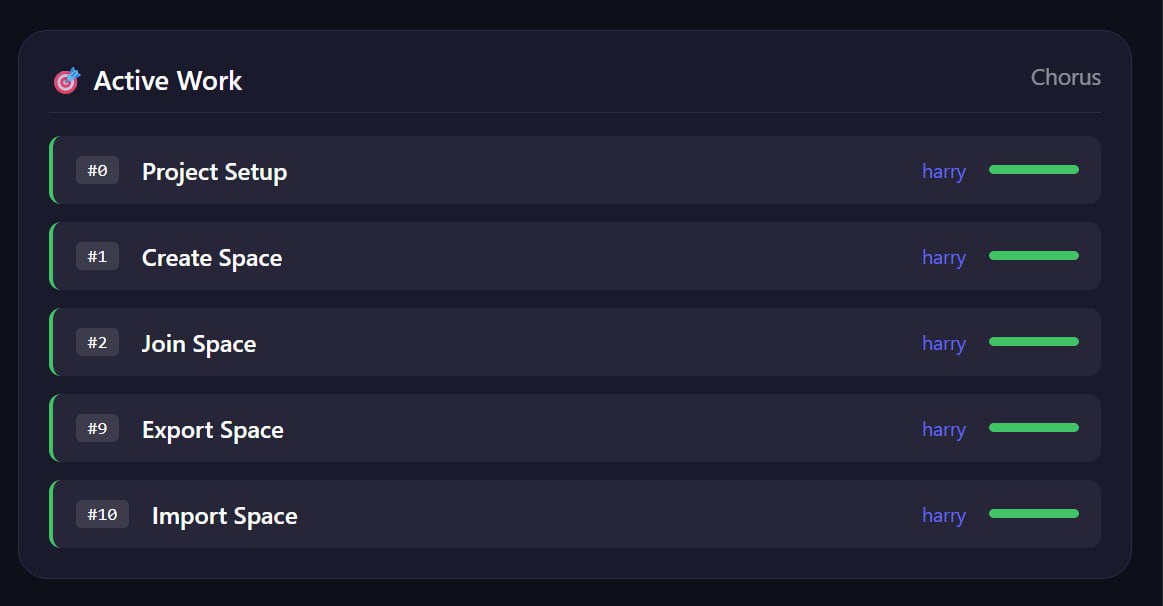Click the Import Space progress bar

pyautogui.click(x=1033, y=514)
